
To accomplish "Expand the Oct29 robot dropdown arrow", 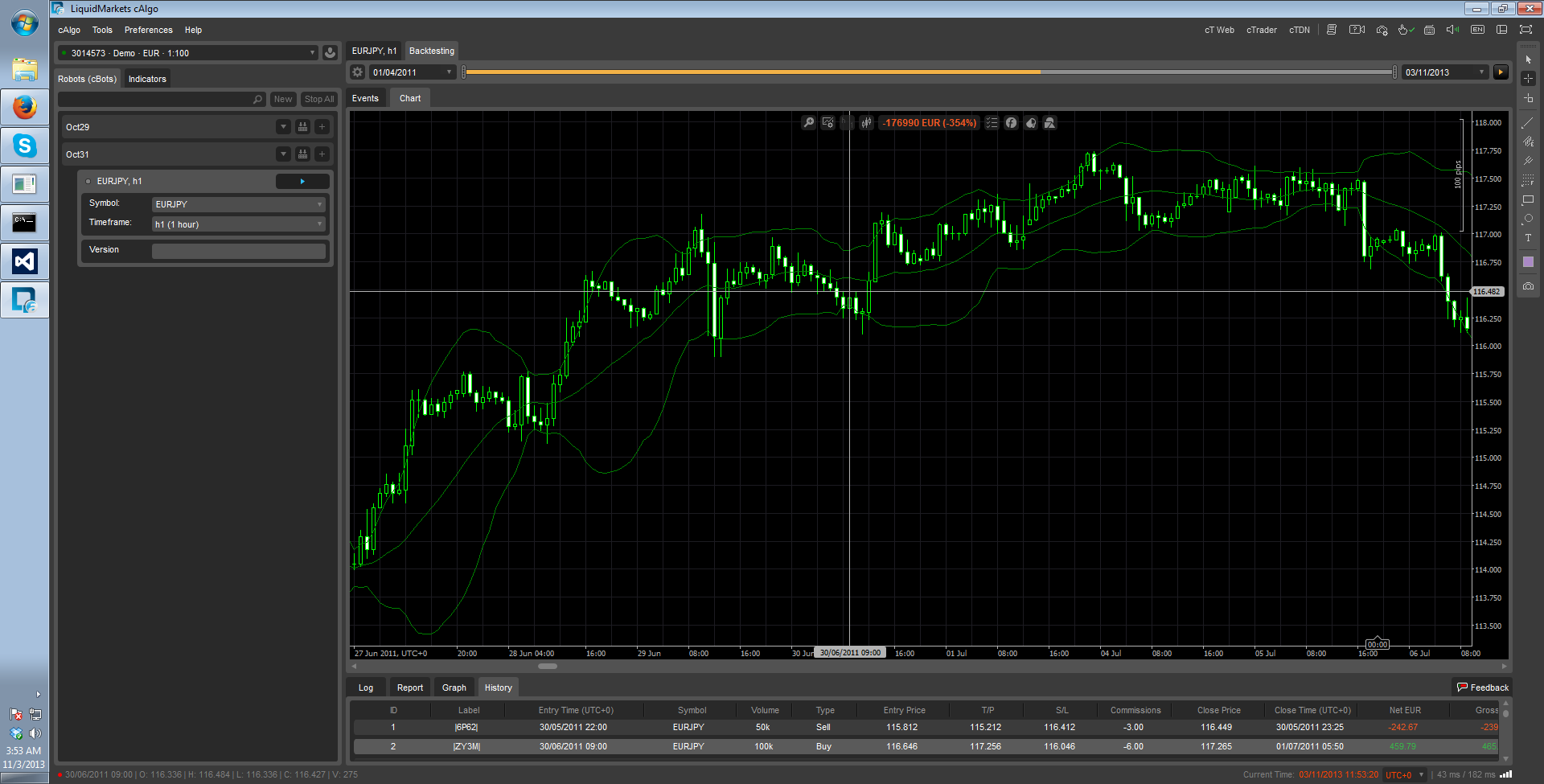I will [x=283, y=127].
